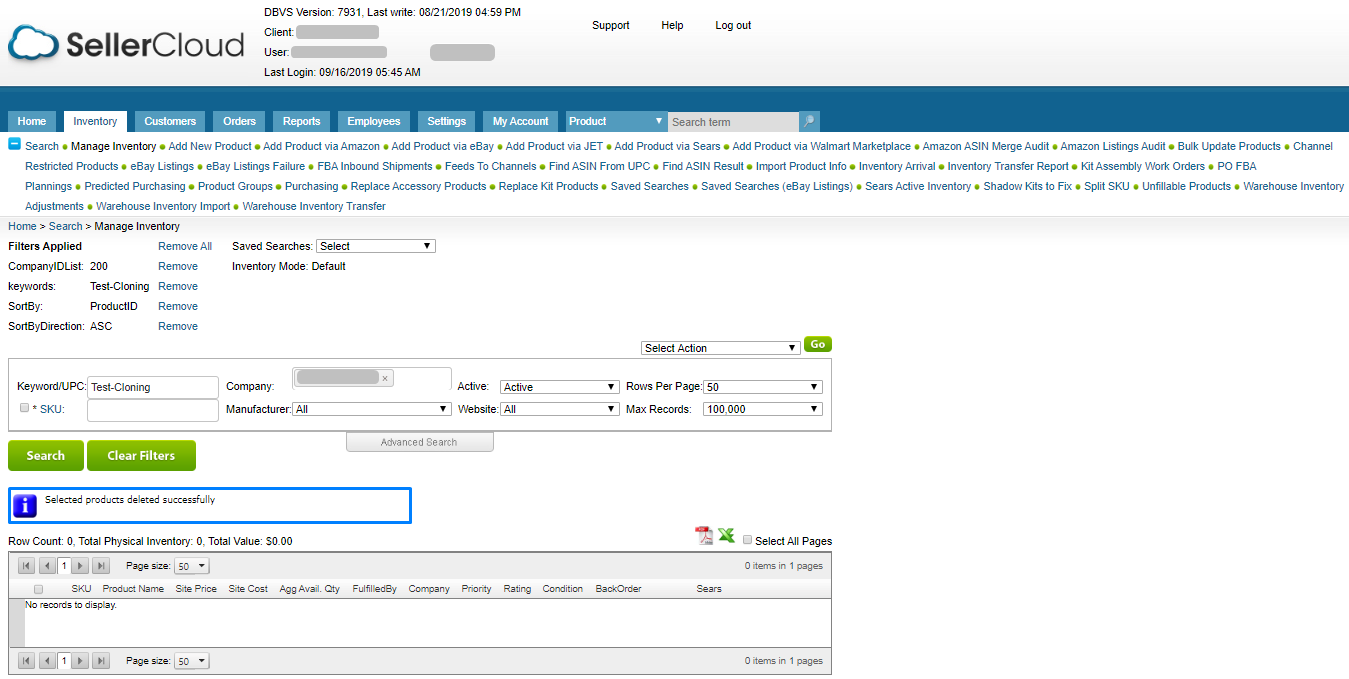Open the My Account tab
This screenshot has height=679, width=1349.
coord(520,121)
